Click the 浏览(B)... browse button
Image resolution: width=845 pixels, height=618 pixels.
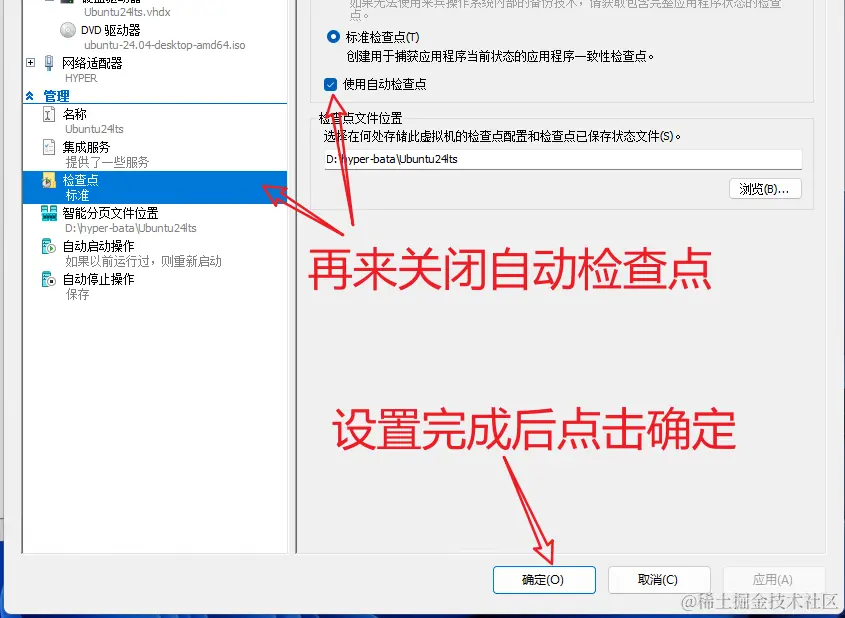pyautogui.click(x=765, y=189)
